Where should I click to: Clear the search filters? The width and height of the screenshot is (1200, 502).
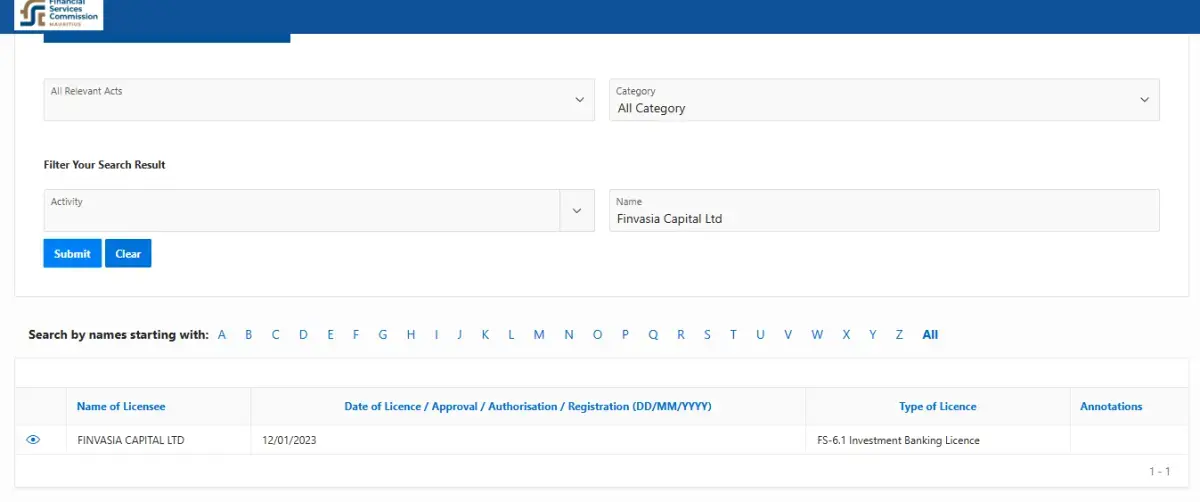tap(128, 254)
